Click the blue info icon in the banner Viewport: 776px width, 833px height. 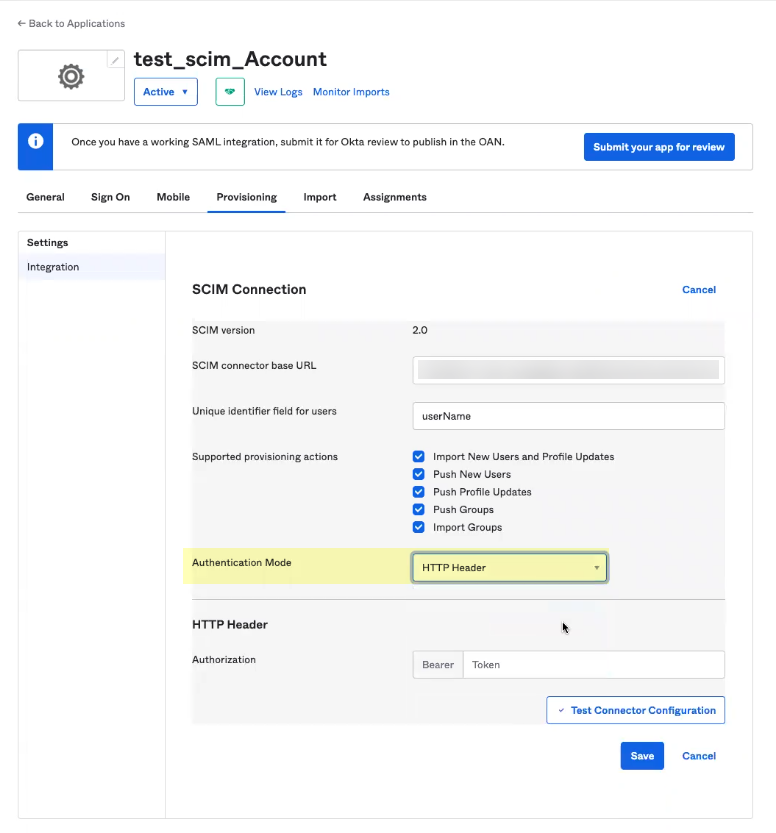point(35,146)
